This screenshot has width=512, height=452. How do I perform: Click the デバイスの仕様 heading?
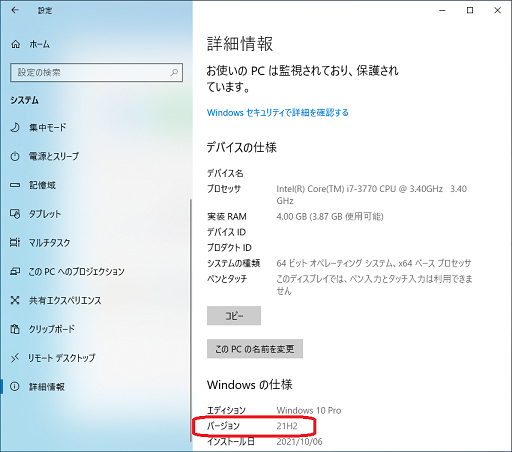[242, 147]
